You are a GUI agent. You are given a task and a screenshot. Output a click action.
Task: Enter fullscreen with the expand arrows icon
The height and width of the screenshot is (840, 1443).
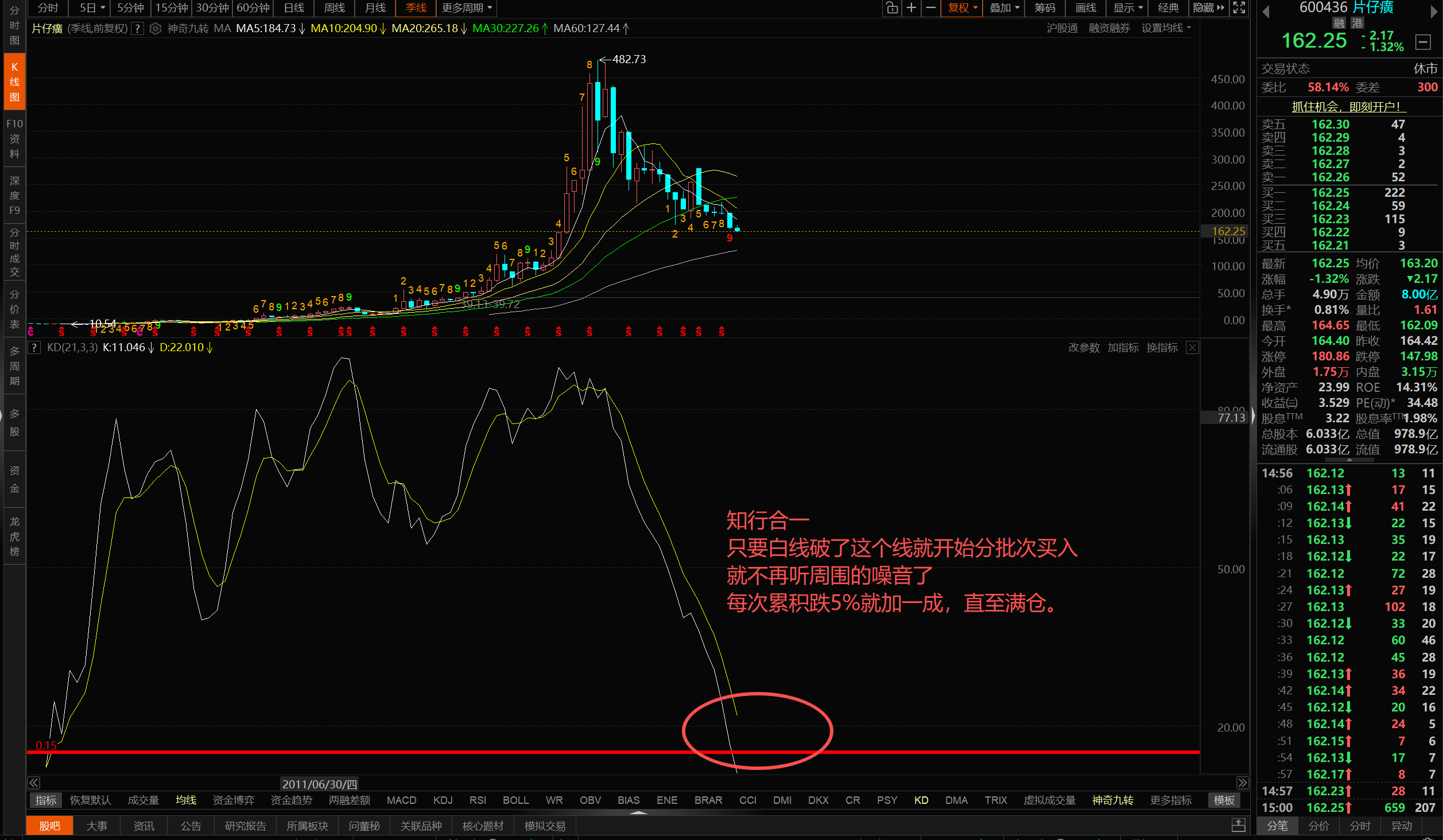coord(1239,8)
